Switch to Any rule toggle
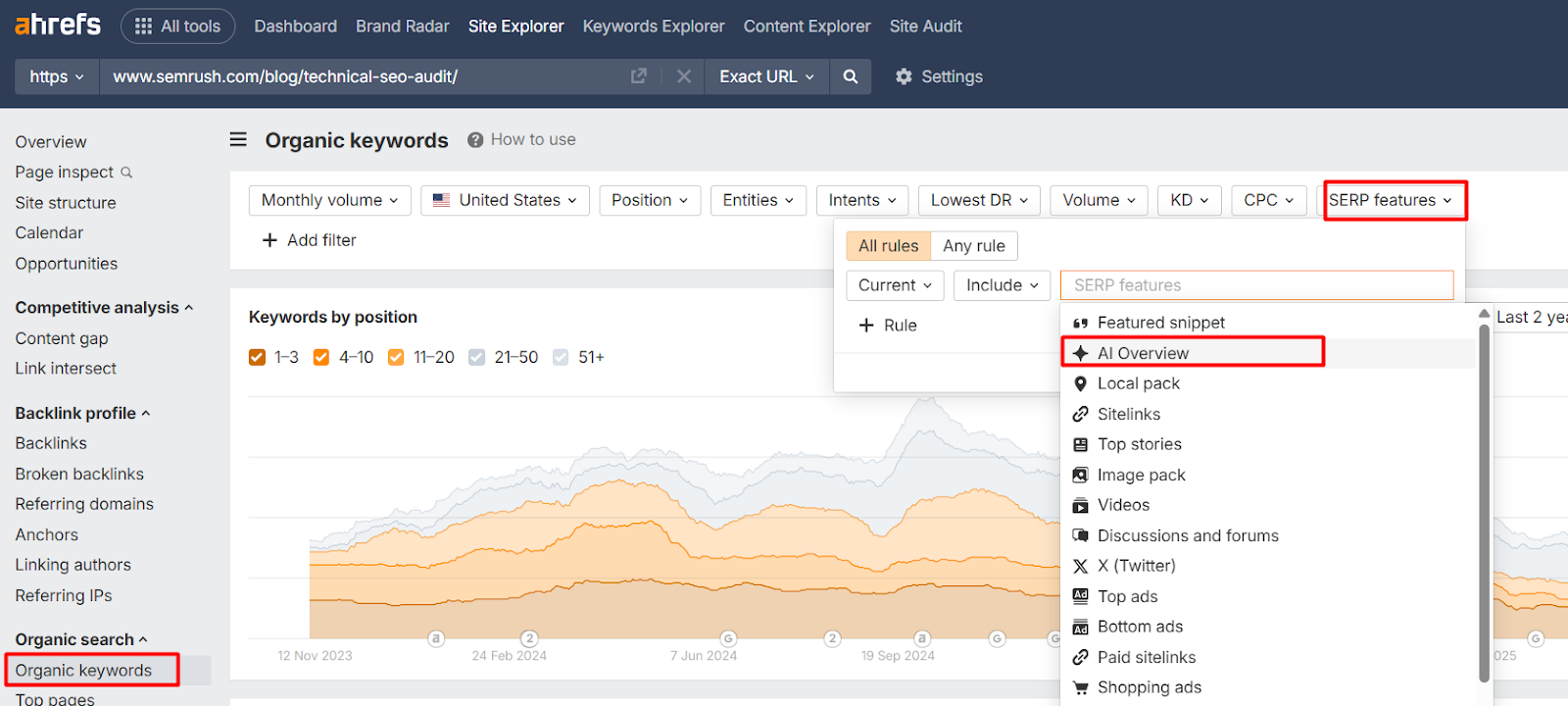 pos(974,245)
